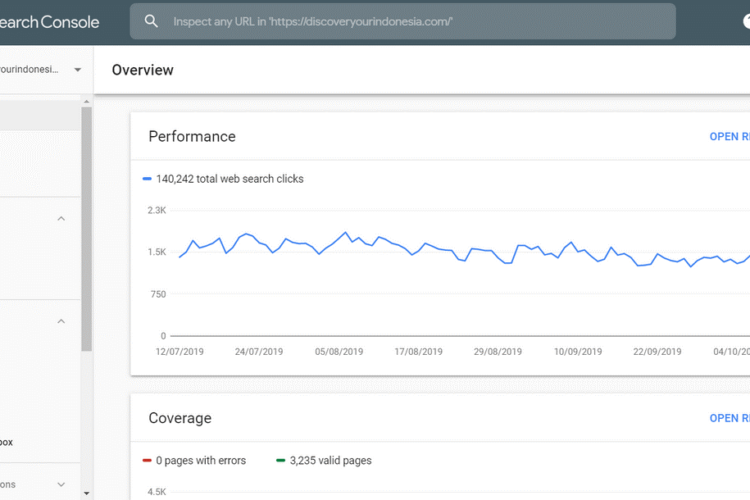Collapse the second sidebar section chevron
Image resolution: width=750 pixels, height=500 pixels.
tap(61, 321)
